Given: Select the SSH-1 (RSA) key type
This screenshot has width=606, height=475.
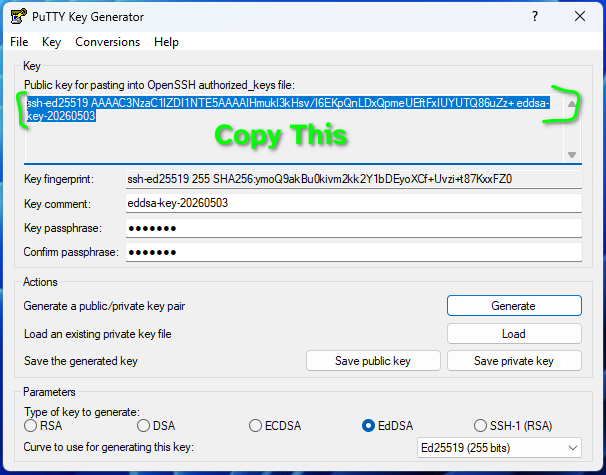Looking at the screenshot, I should (513, 426).
